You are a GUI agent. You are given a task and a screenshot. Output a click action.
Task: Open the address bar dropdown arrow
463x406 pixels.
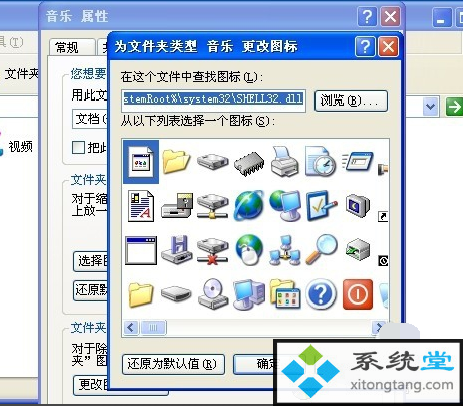(x=430, y=107)
